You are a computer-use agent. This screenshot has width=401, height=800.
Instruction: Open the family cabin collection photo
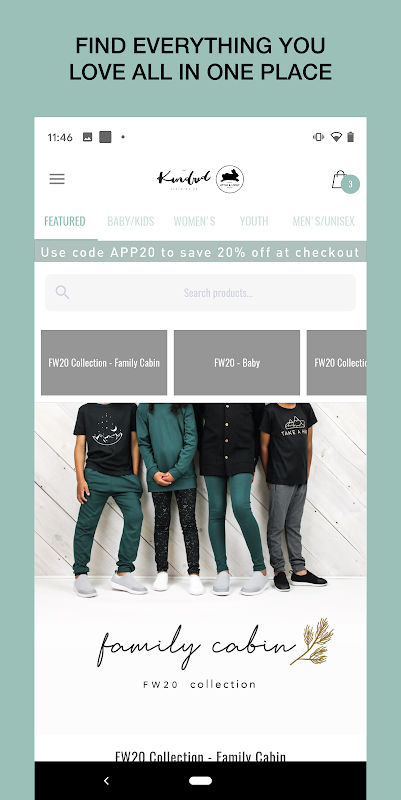(x=200, y=569)
